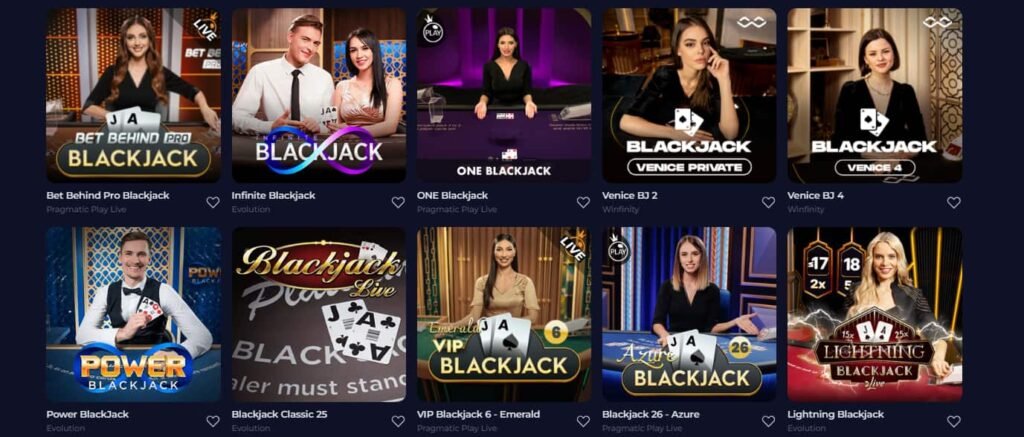1024x437 pixels.
Task: Toggle favorite heart for Power BlackJack
Action: pyautogui.click(x=213, y=421)
